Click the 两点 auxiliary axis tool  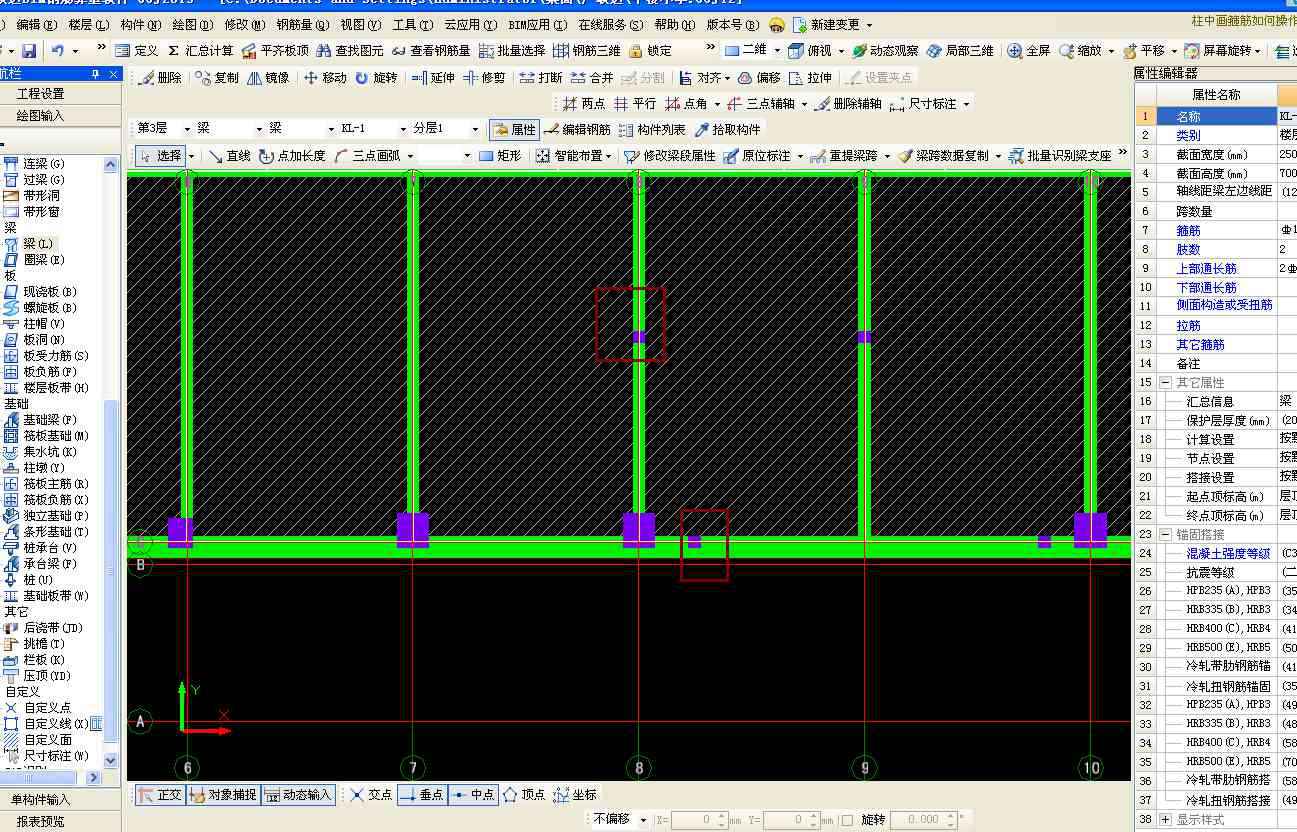(584, 104)
